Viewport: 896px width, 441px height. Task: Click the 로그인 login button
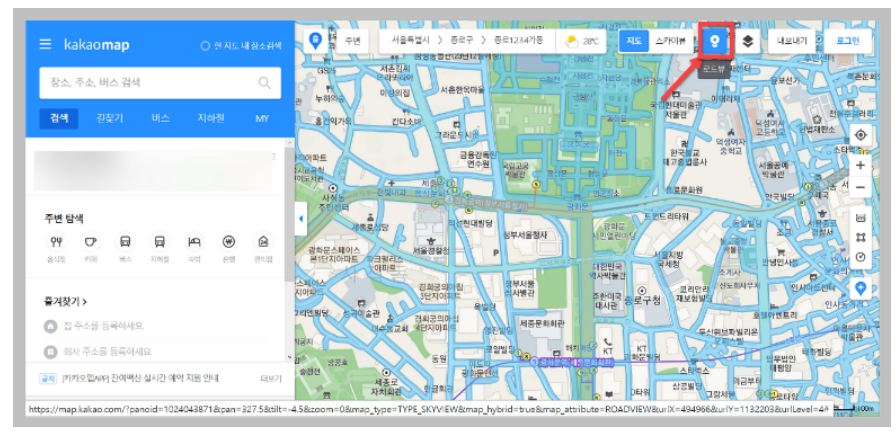coord(848,41)
